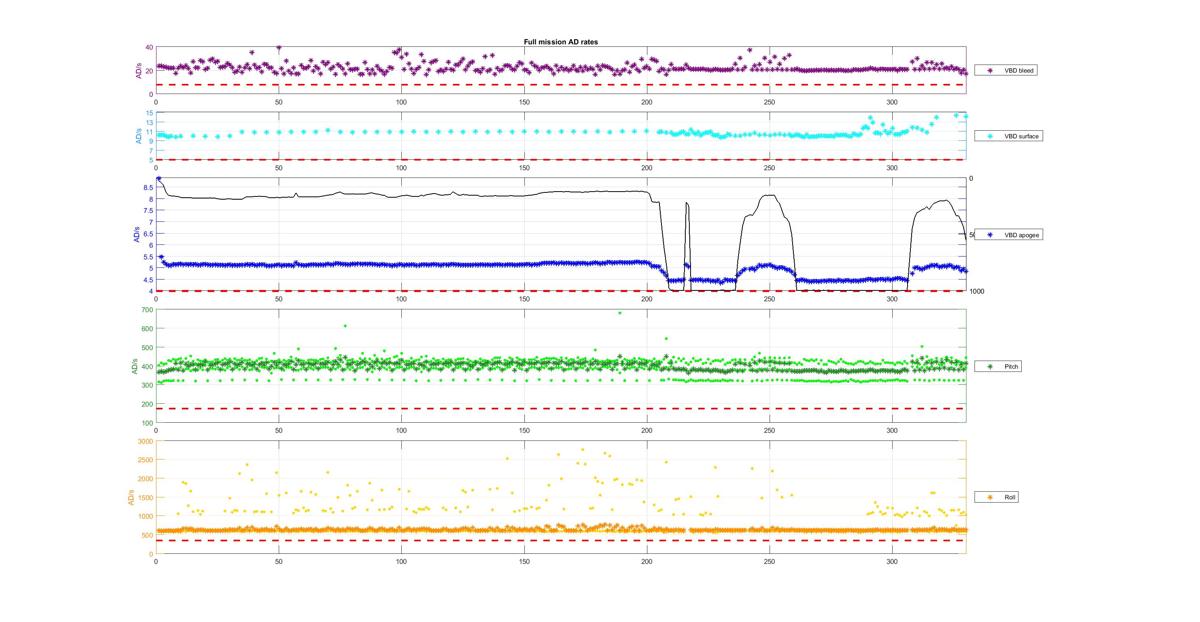
Task: Click y-axis tick 8.5 on VBD apogee plot
Action: 148,188
